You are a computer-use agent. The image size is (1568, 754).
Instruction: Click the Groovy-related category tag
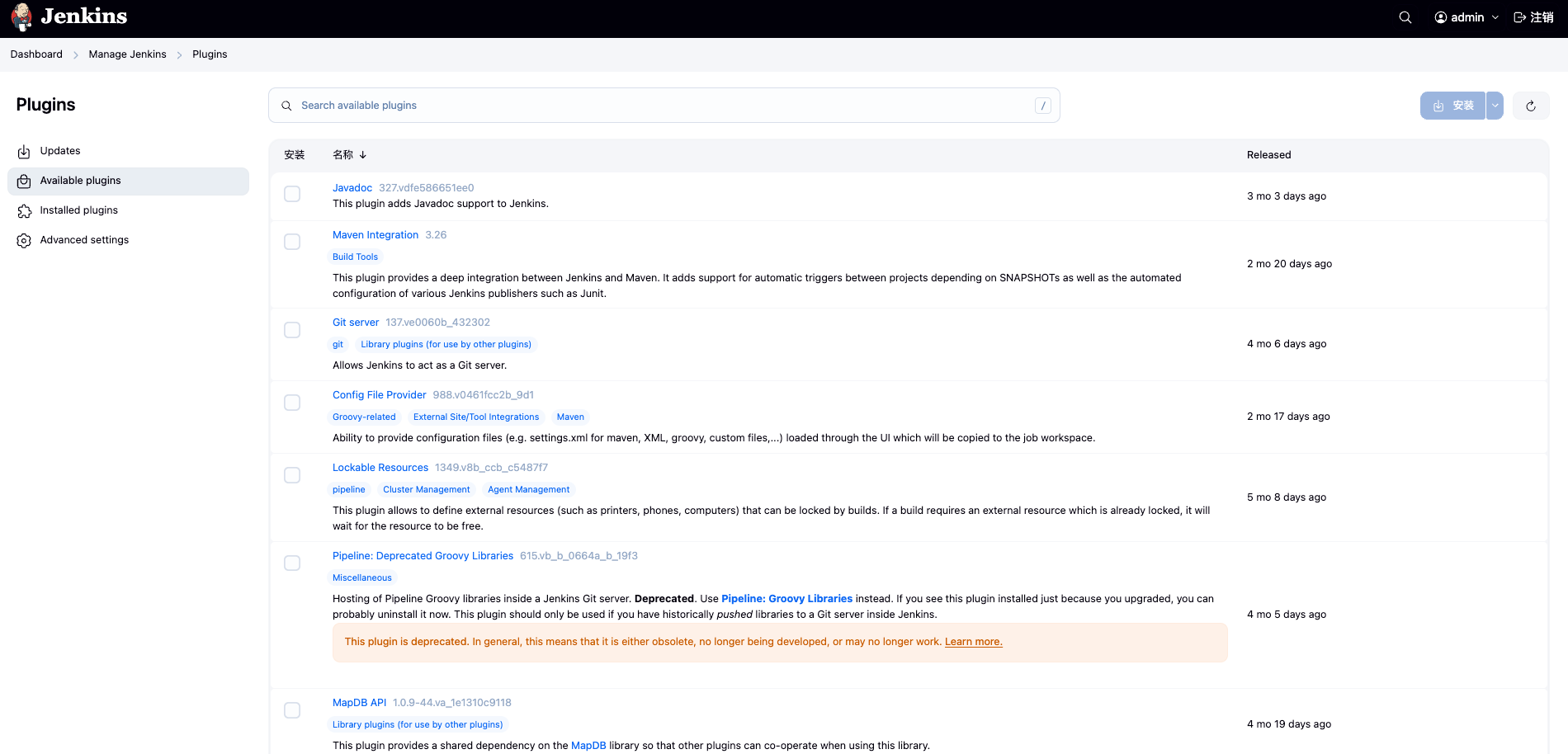(364, 417)
